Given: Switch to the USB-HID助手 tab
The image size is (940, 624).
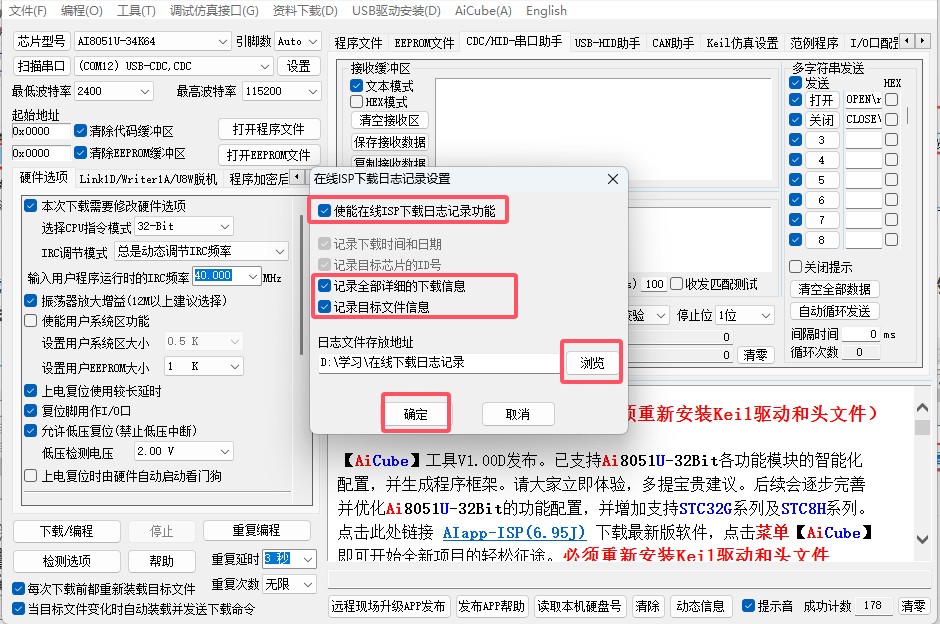Looking at the screenshot, I should tap(607, 43).
